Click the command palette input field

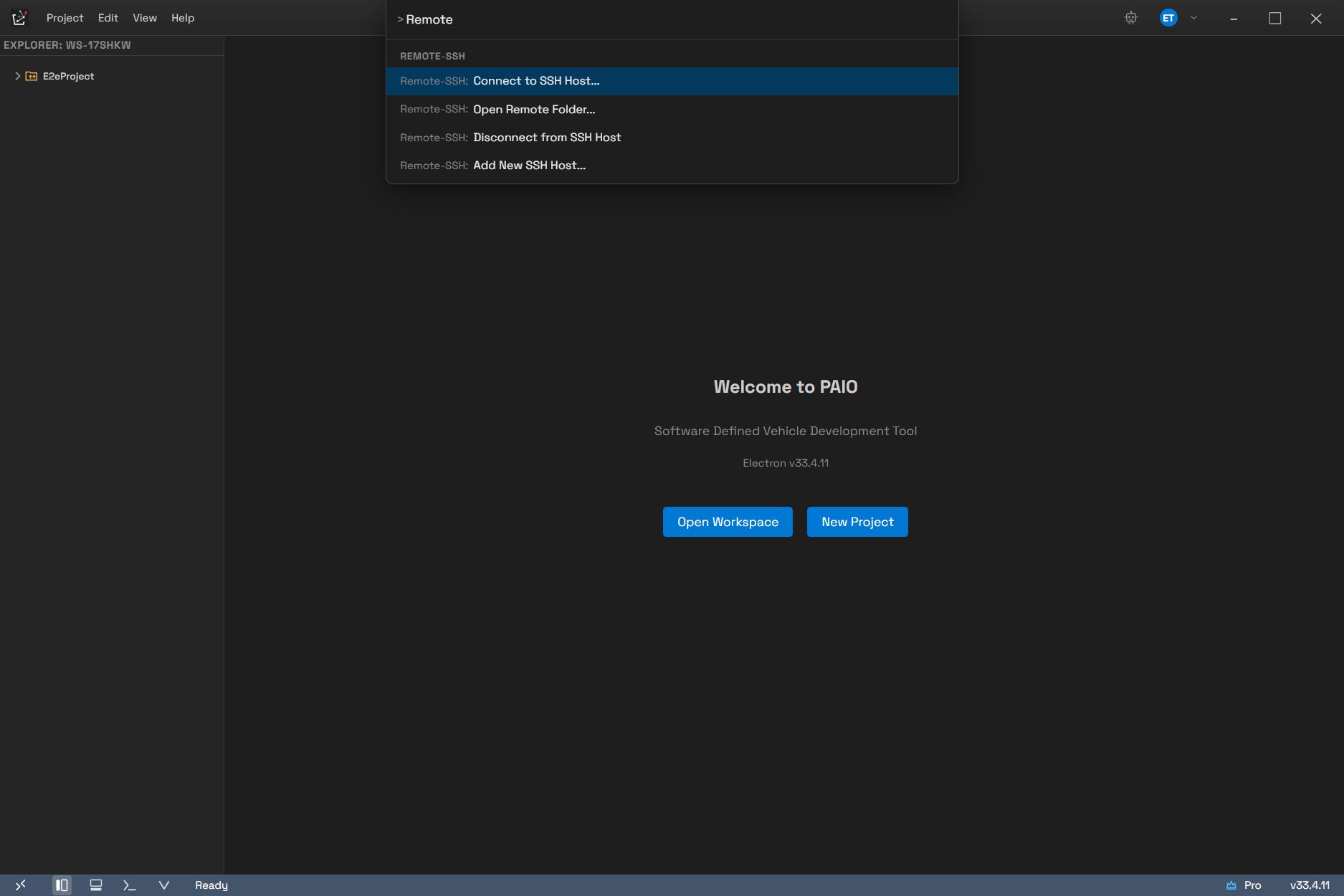(672, 19)
